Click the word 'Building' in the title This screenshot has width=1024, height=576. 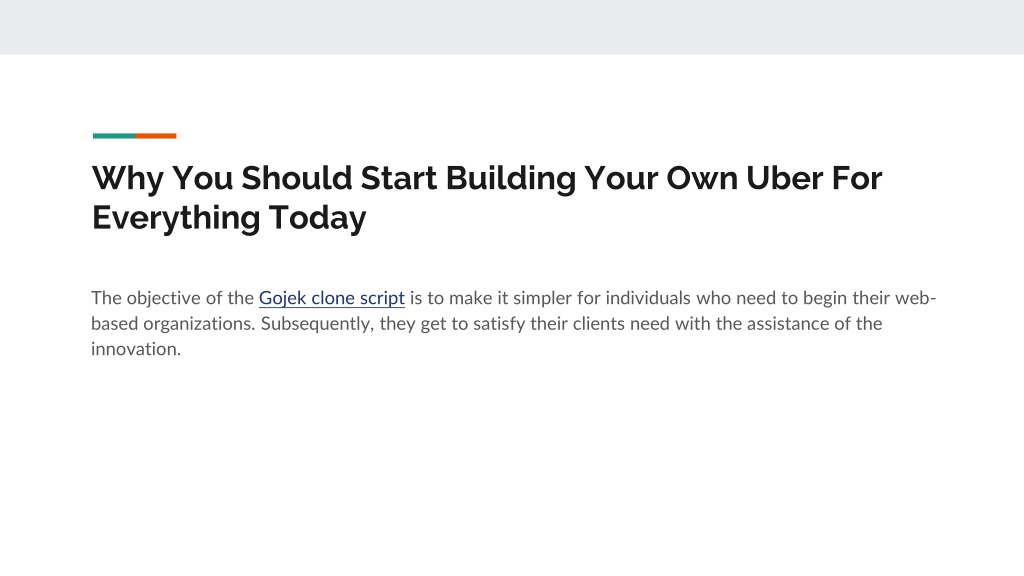(x=511, y=179)
